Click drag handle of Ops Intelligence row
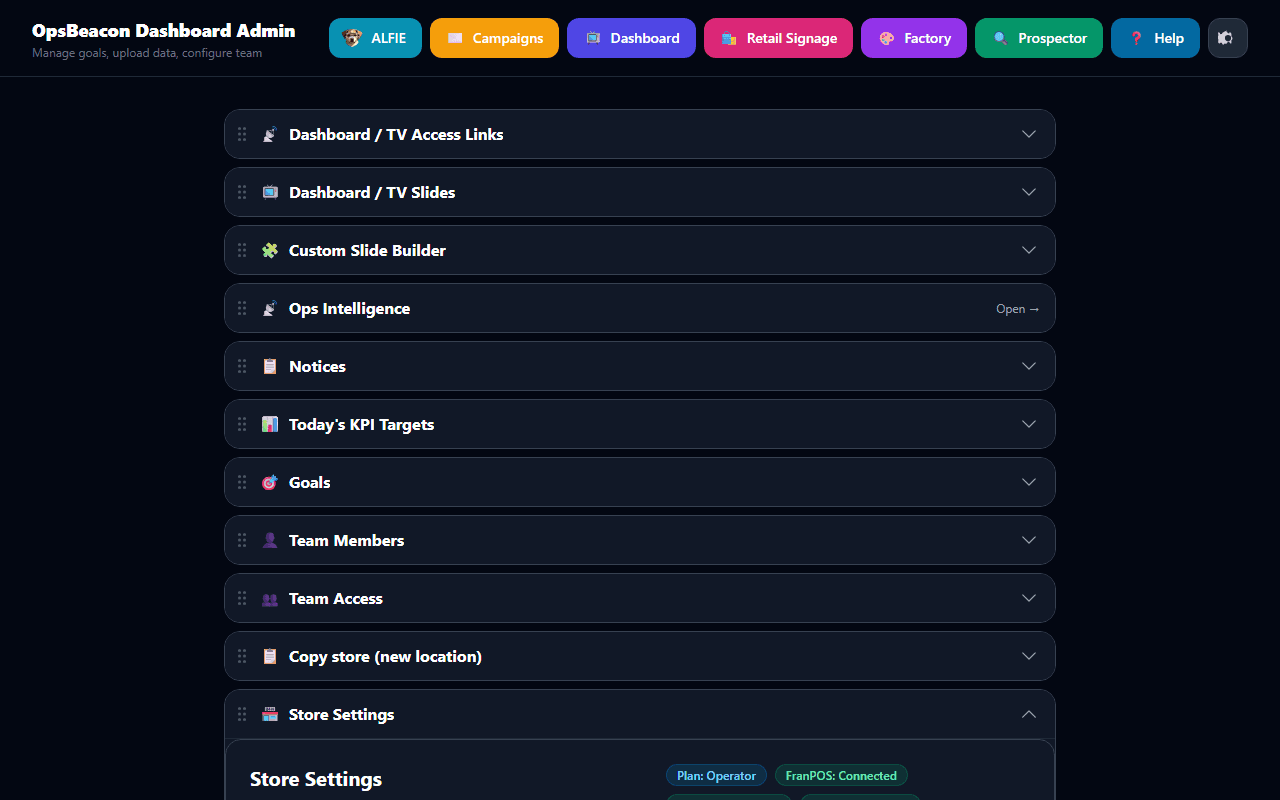Screen dimensions: 1280x800 point(242,308)
